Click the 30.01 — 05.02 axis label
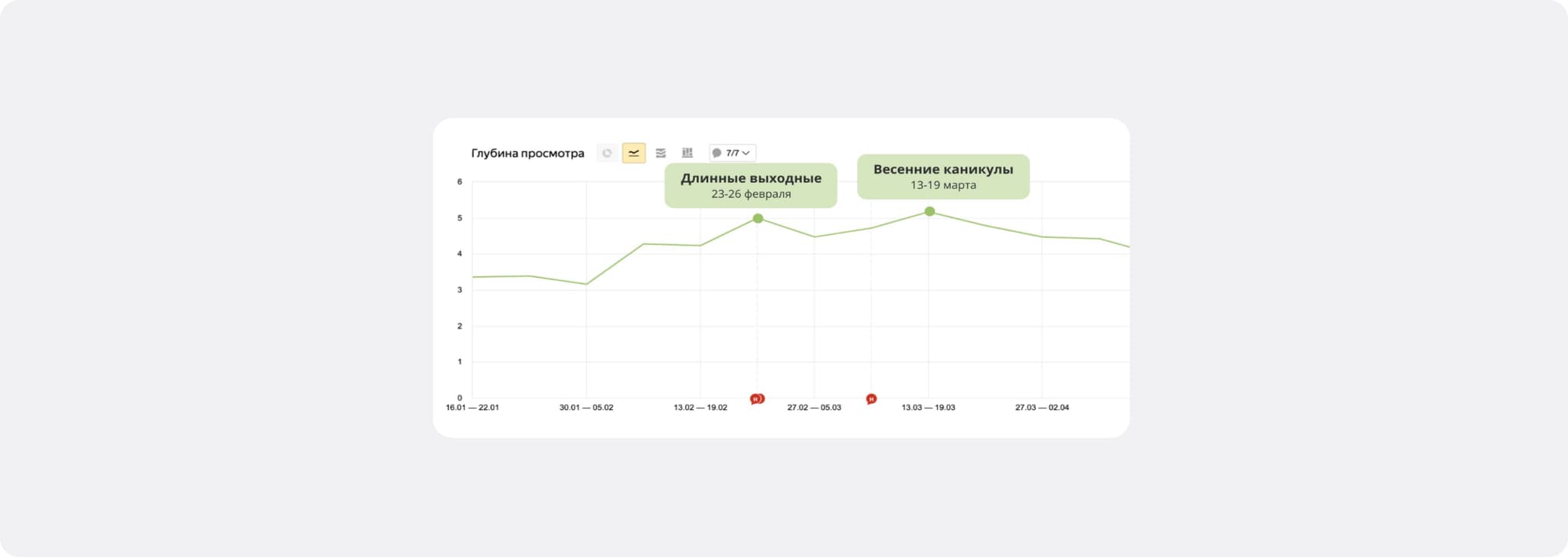This screenshot has width=1568, height=557. [x=586, y=408]
